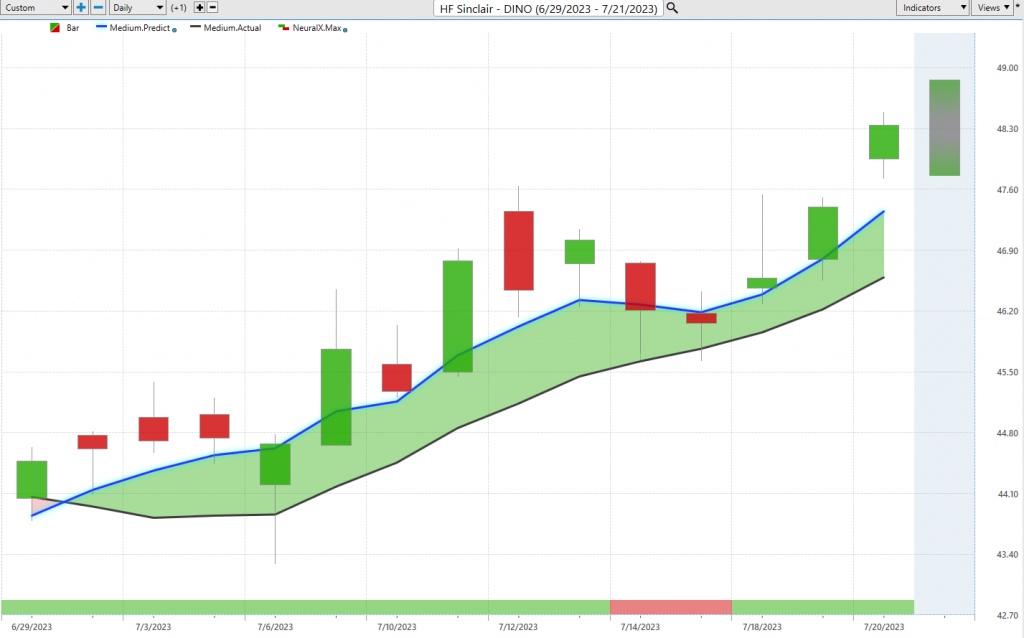Screen dimensions: 1024x638
Task: Click the 46.90 price axis label
Action: 1007,251
